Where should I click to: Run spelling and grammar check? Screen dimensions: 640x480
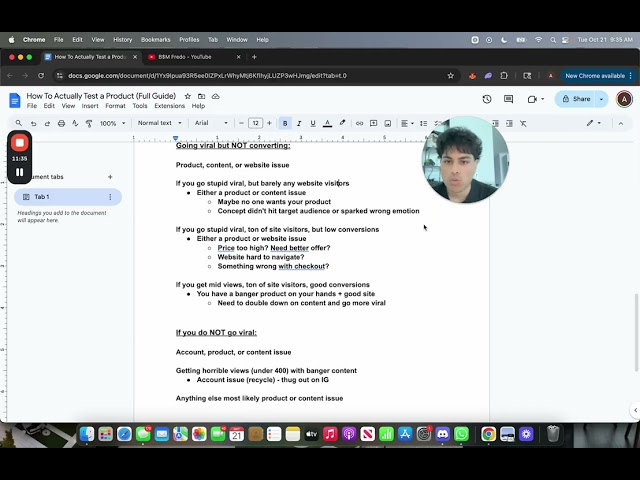[75, 123]
